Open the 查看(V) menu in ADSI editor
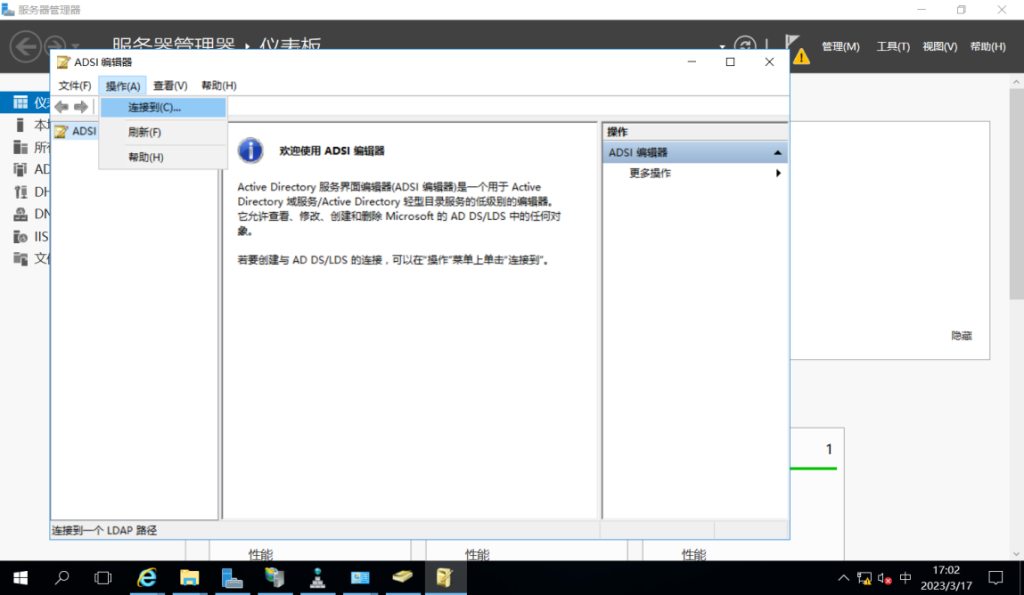1024x595 pixels. point(170,86)
